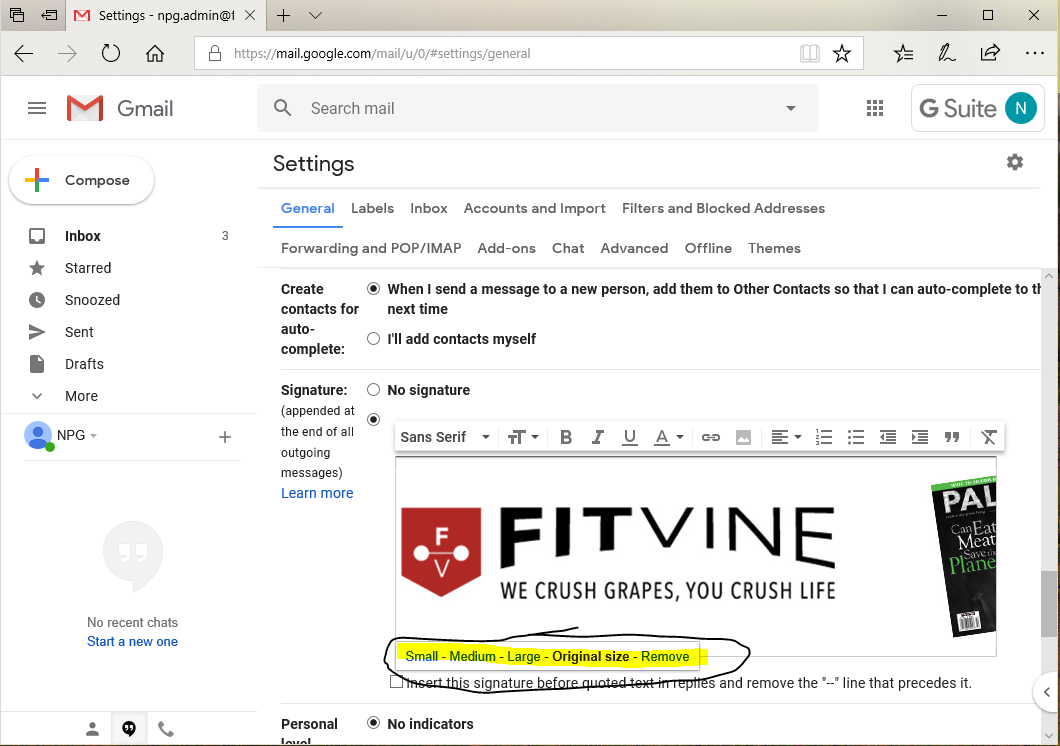Set signature image size to Medium
Viewport: 1060px width, 746px height.
[x=473, y=656]
